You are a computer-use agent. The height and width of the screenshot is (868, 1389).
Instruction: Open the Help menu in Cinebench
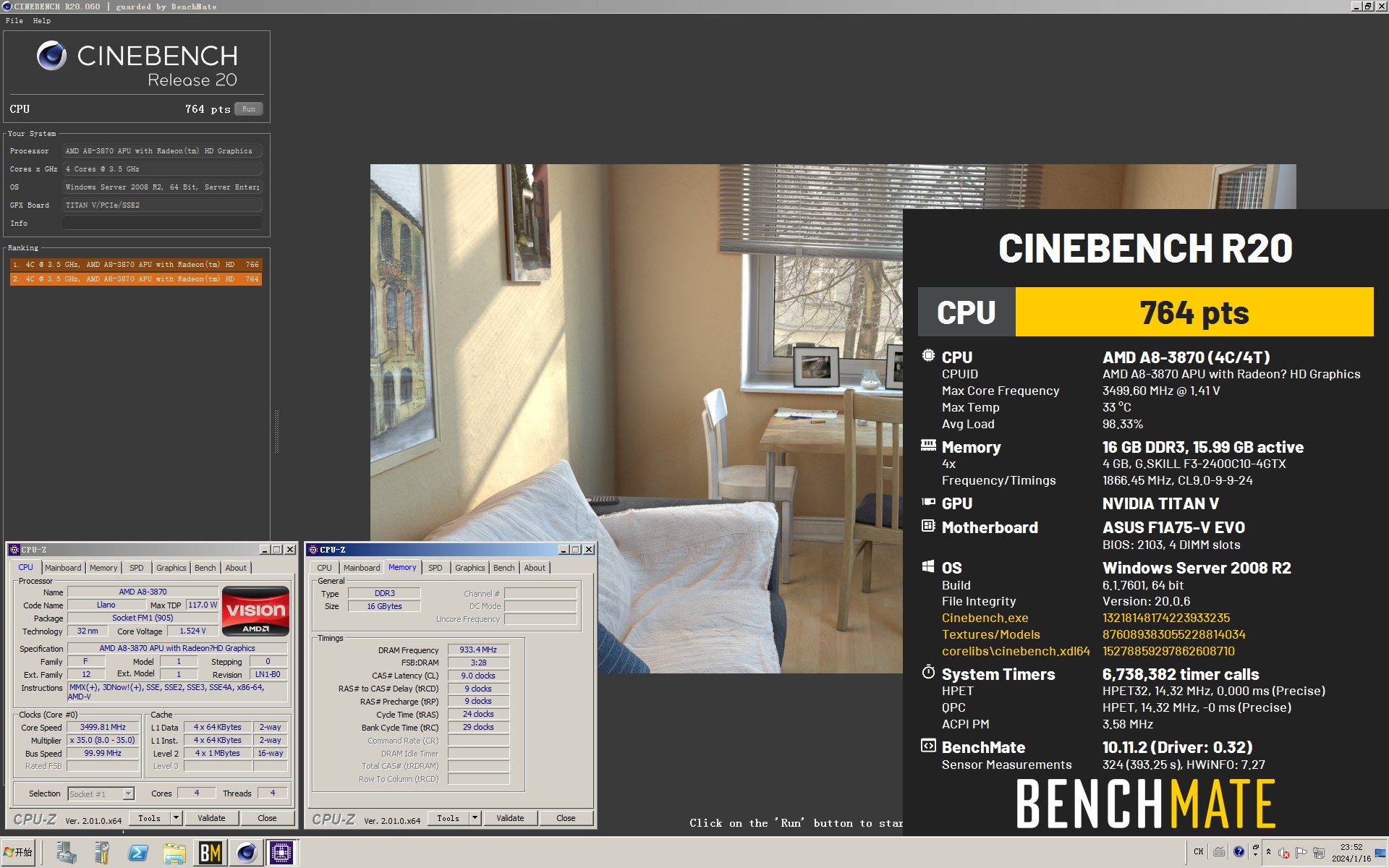(x=42, y=20)
